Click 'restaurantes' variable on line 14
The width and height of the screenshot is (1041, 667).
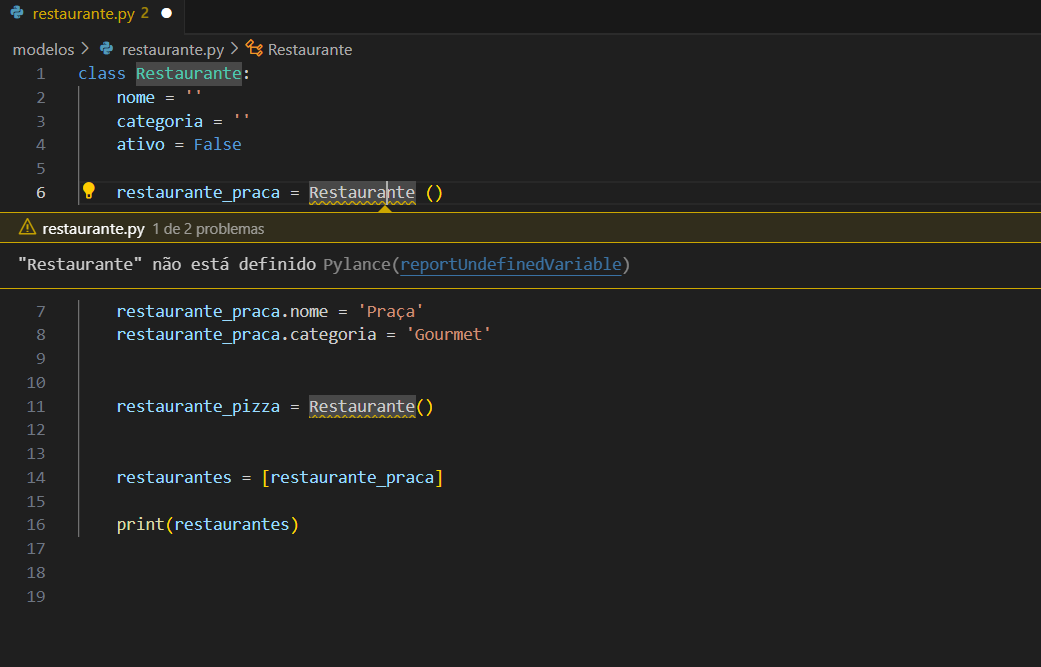174,477
